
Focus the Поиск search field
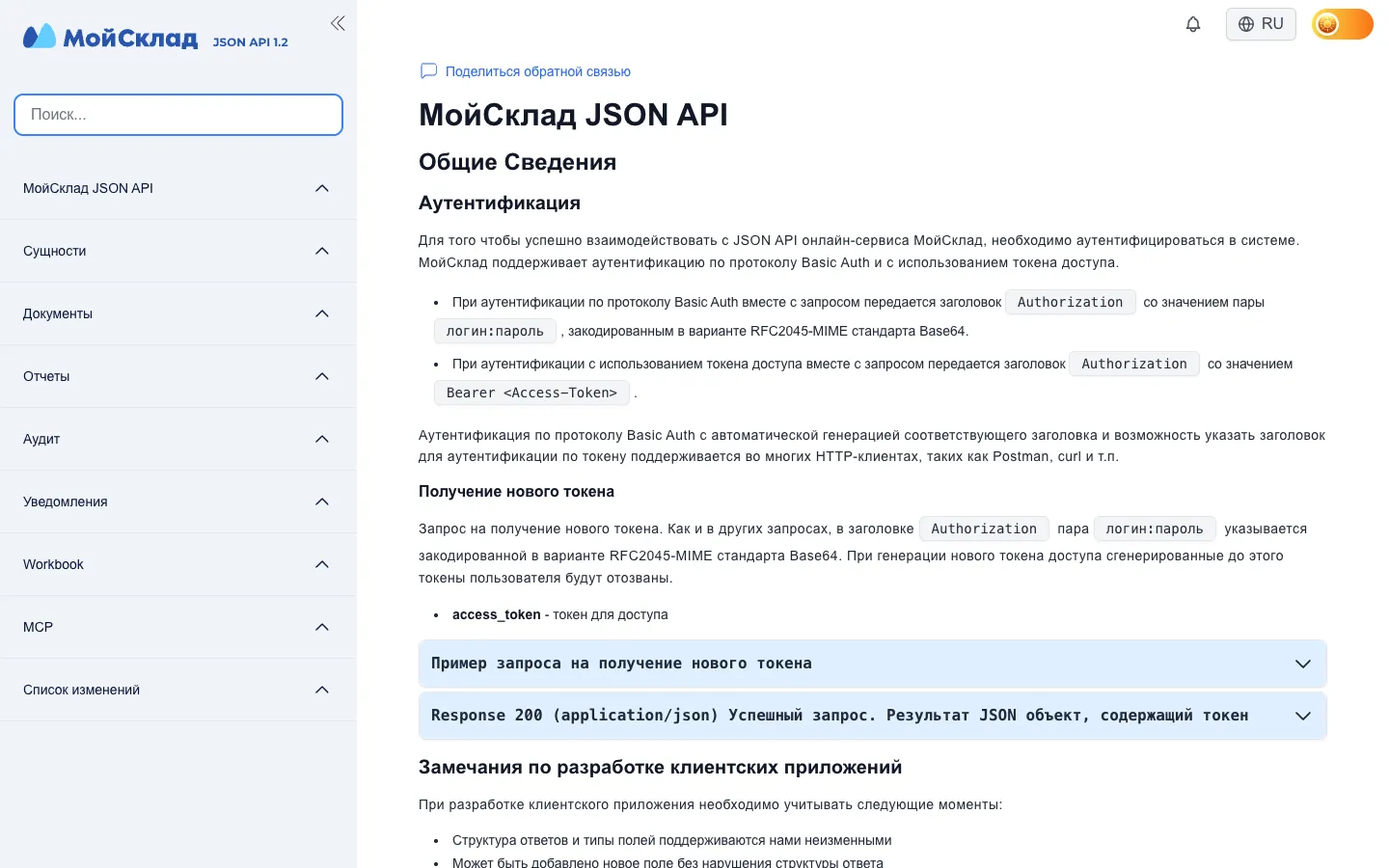point(178,115)
